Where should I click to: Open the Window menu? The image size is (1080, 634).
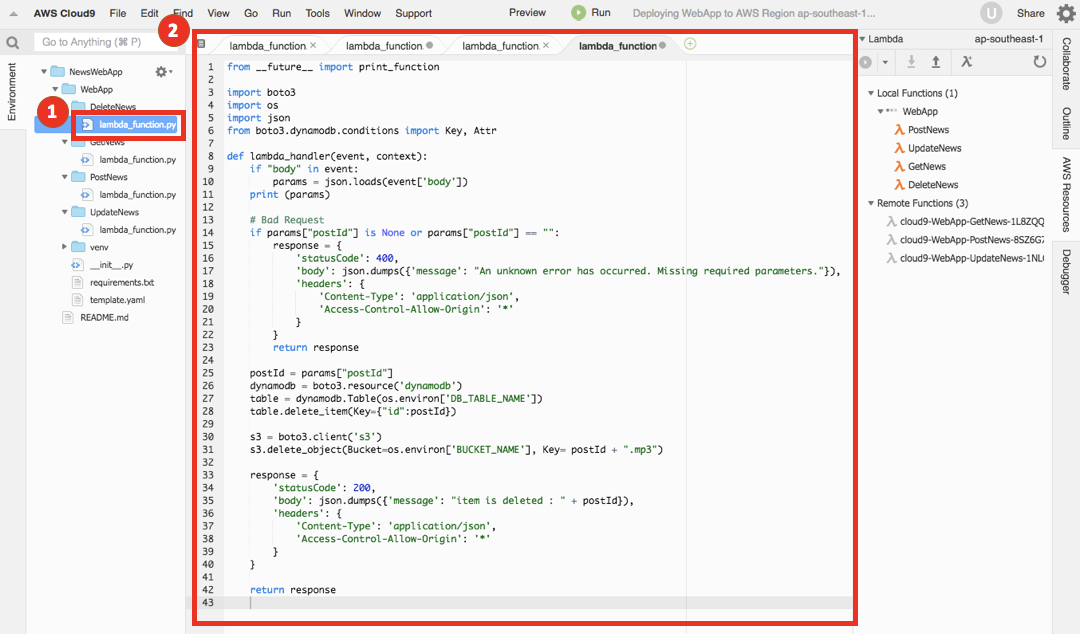pyautogui.click(x=362, y=13)
